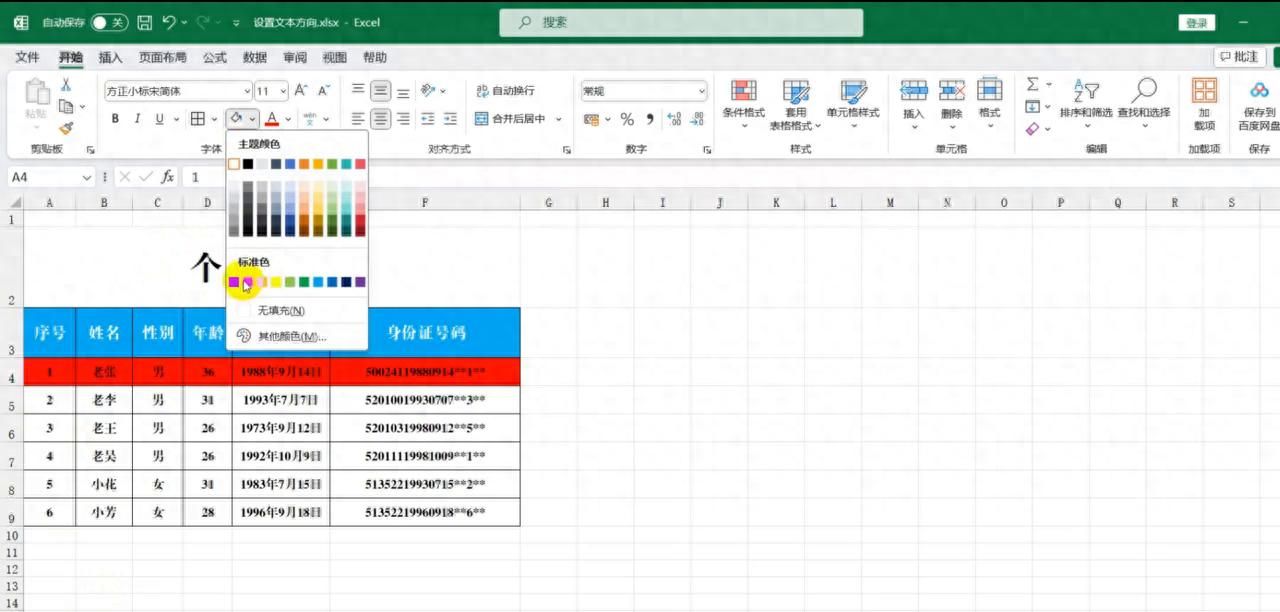The width and height of the screenshot is (1280, 612).
Task: Apply italic formatting
Action: coord(137,118)
